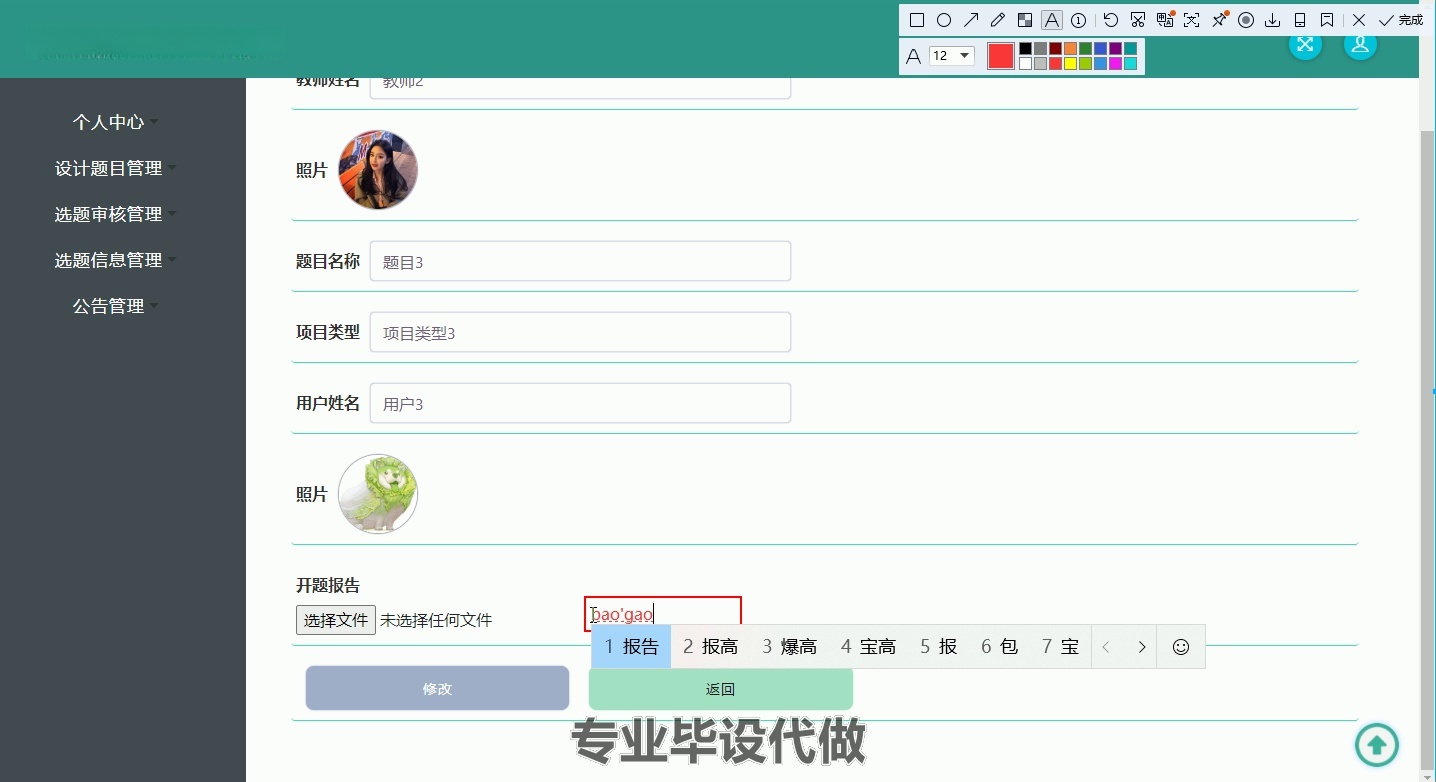Viewport: 1436px width, 782px height.
Task: Pick the orange color swatch
Action: [1070, 48]
